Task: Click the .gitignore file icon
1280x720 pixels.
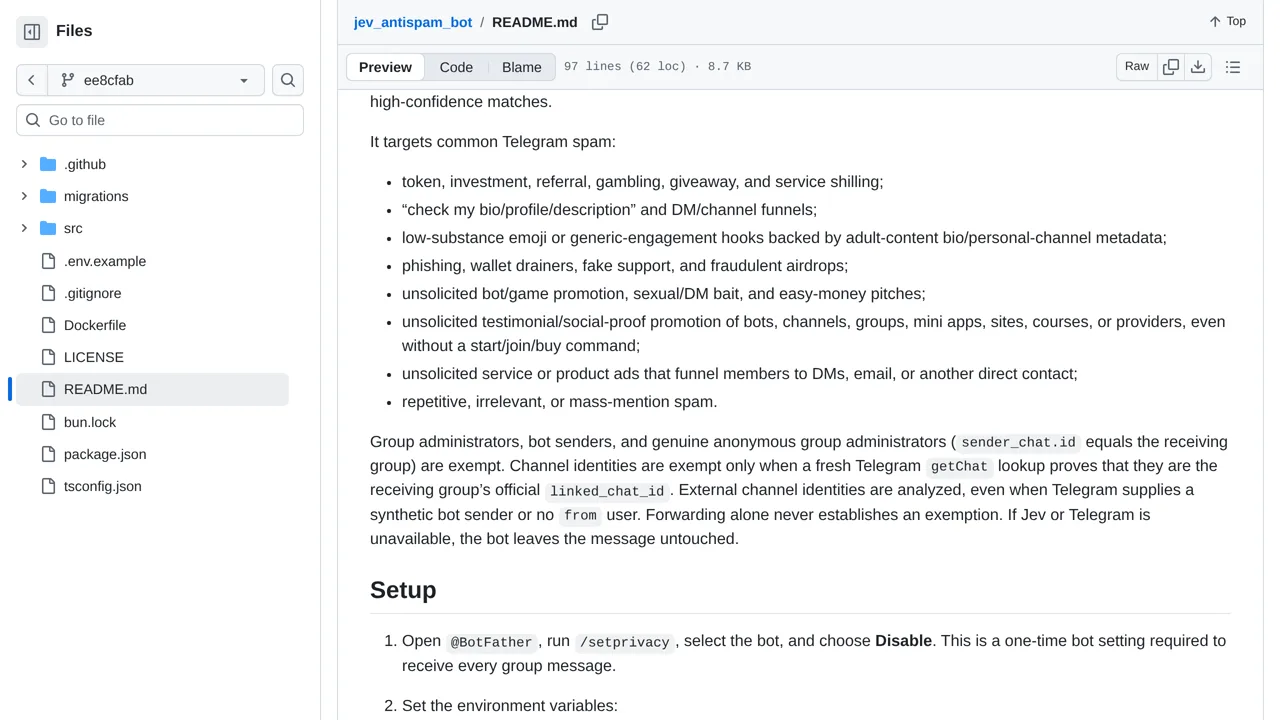Action: 48,293
